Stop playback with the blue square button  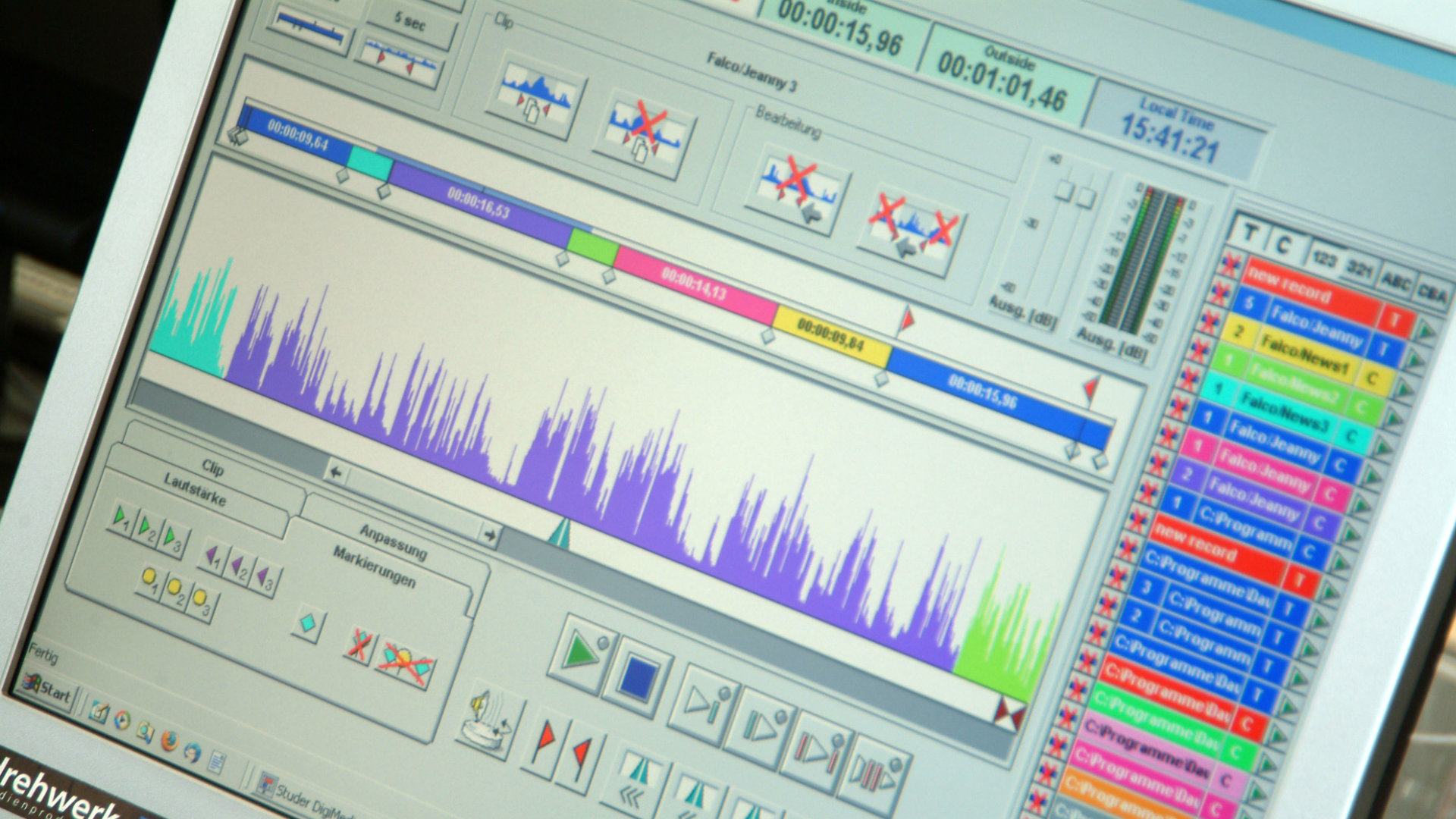click(639, 677)
